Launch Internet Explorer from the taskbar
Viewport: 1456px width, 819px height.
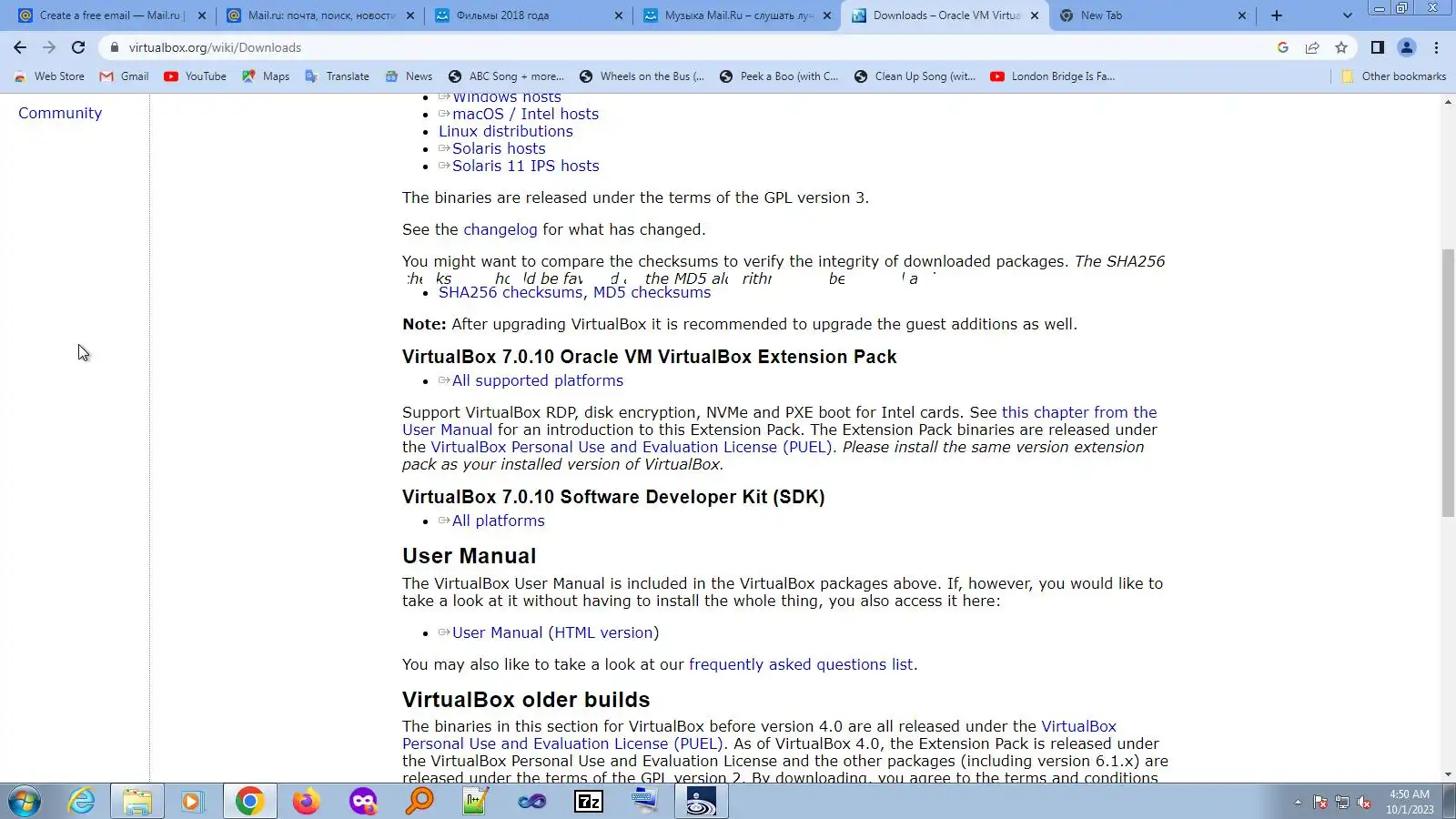tap(82, 802)
